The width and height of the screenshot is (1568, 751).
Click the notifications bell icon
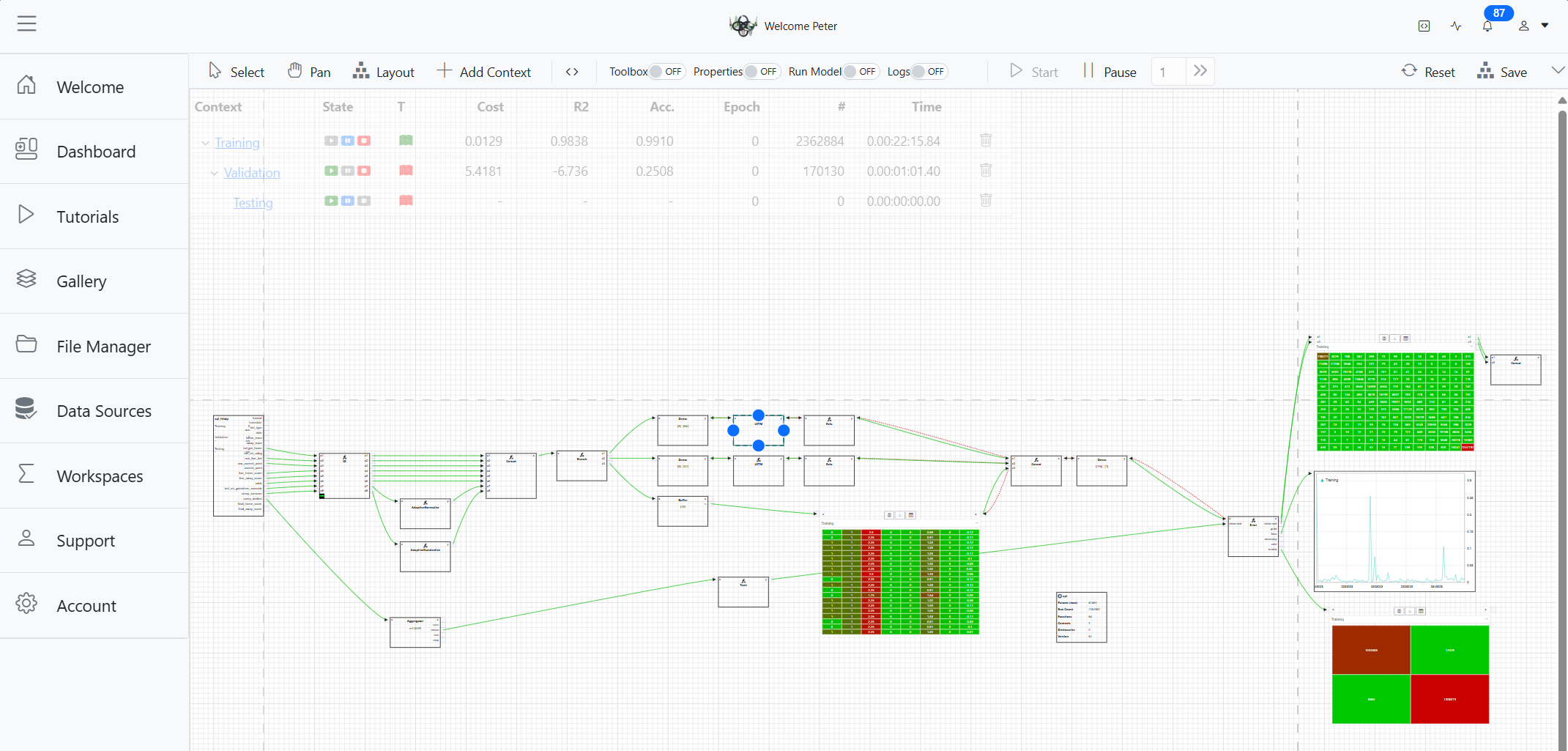(1487, 26)
